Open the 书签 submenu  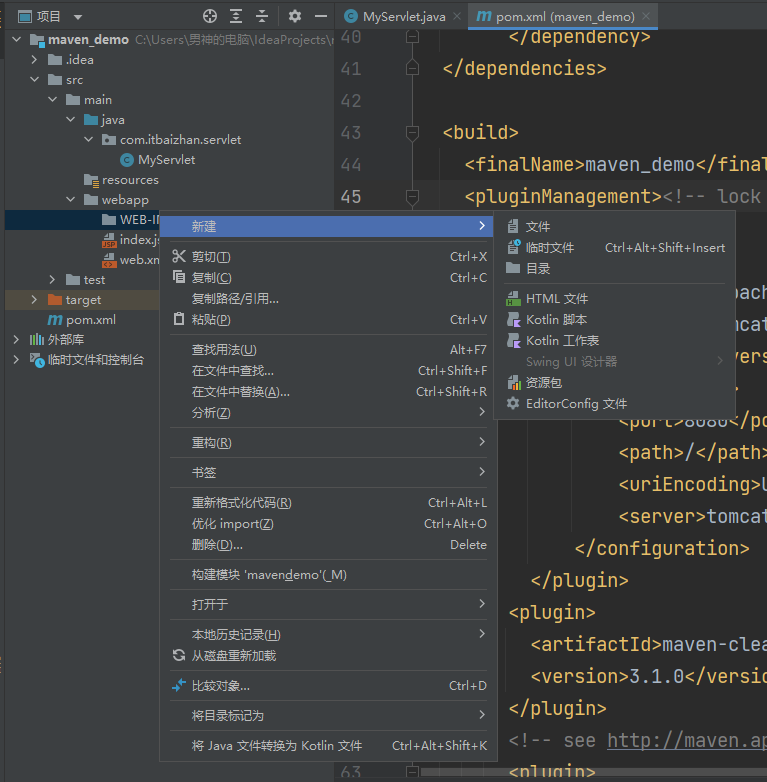(328, 472)
